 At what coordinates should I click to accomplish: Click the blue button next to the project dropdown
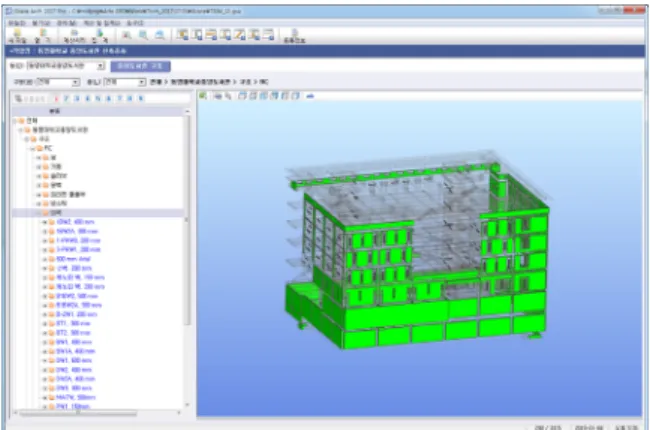(140, 66)
